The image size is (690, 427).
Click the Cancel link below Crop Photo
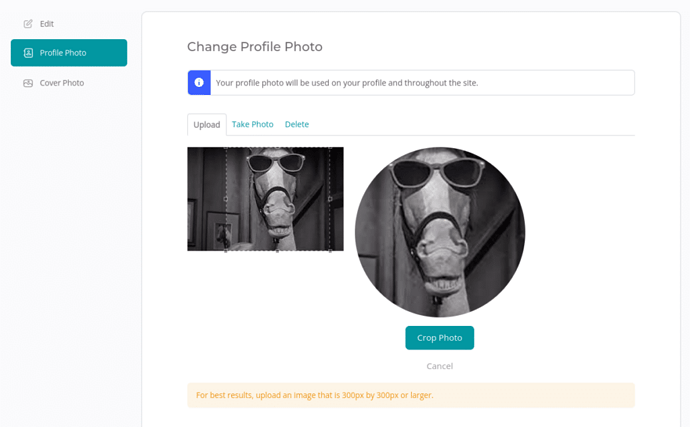[x=439, y=366]
